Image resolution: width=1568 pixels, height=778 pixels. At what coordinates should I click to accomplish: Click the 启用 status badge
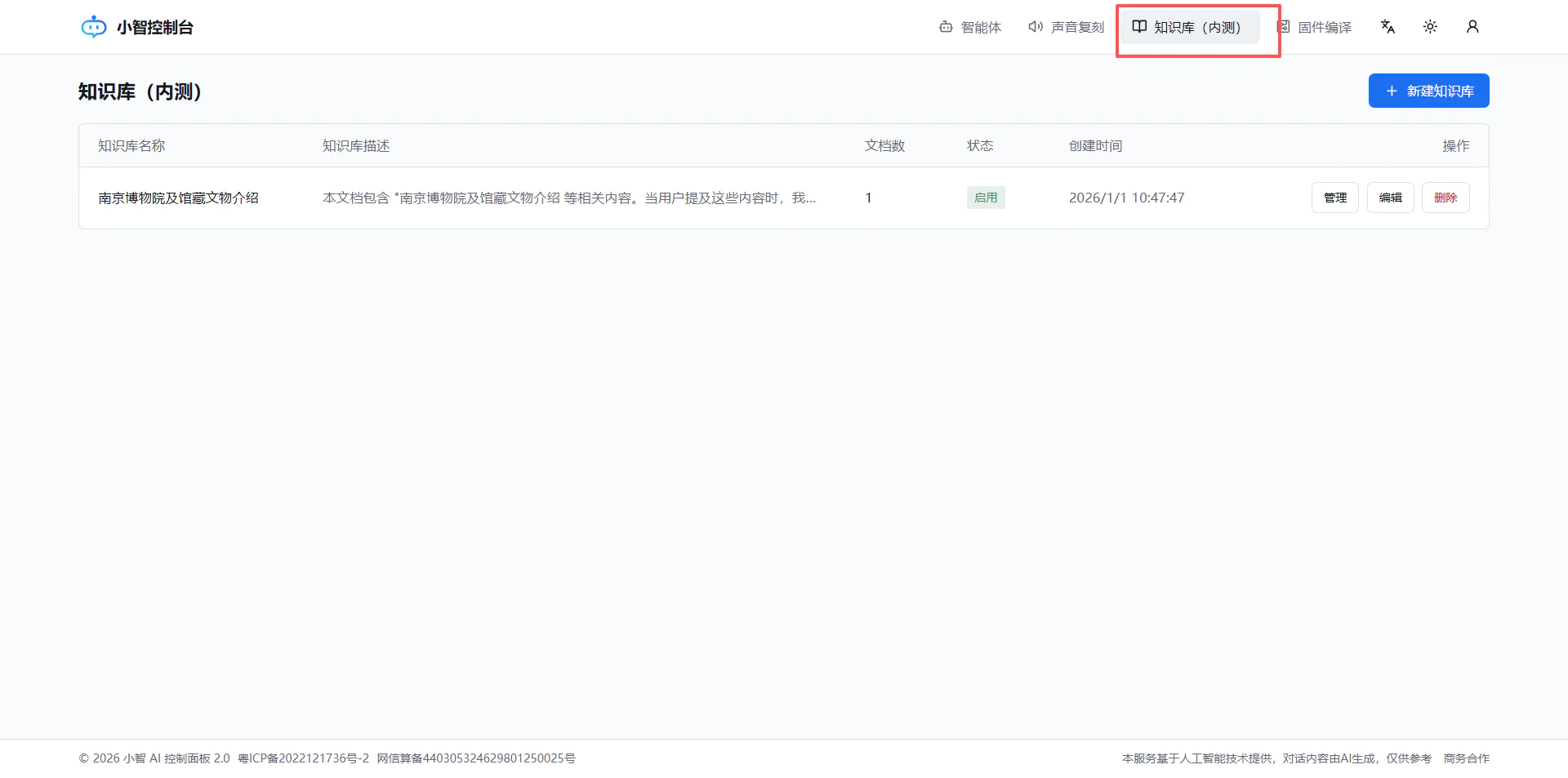coord(986,198)
